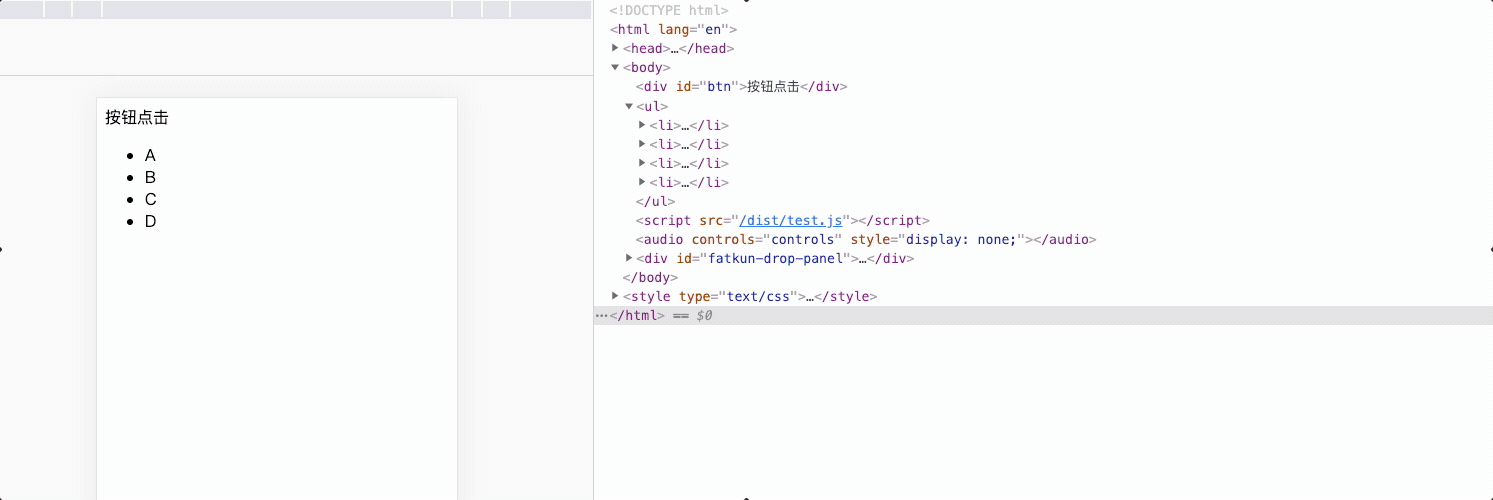This screenshot has width=1493, height=500.
Task: Click list item C in the preview
Action: coord(150,200)
